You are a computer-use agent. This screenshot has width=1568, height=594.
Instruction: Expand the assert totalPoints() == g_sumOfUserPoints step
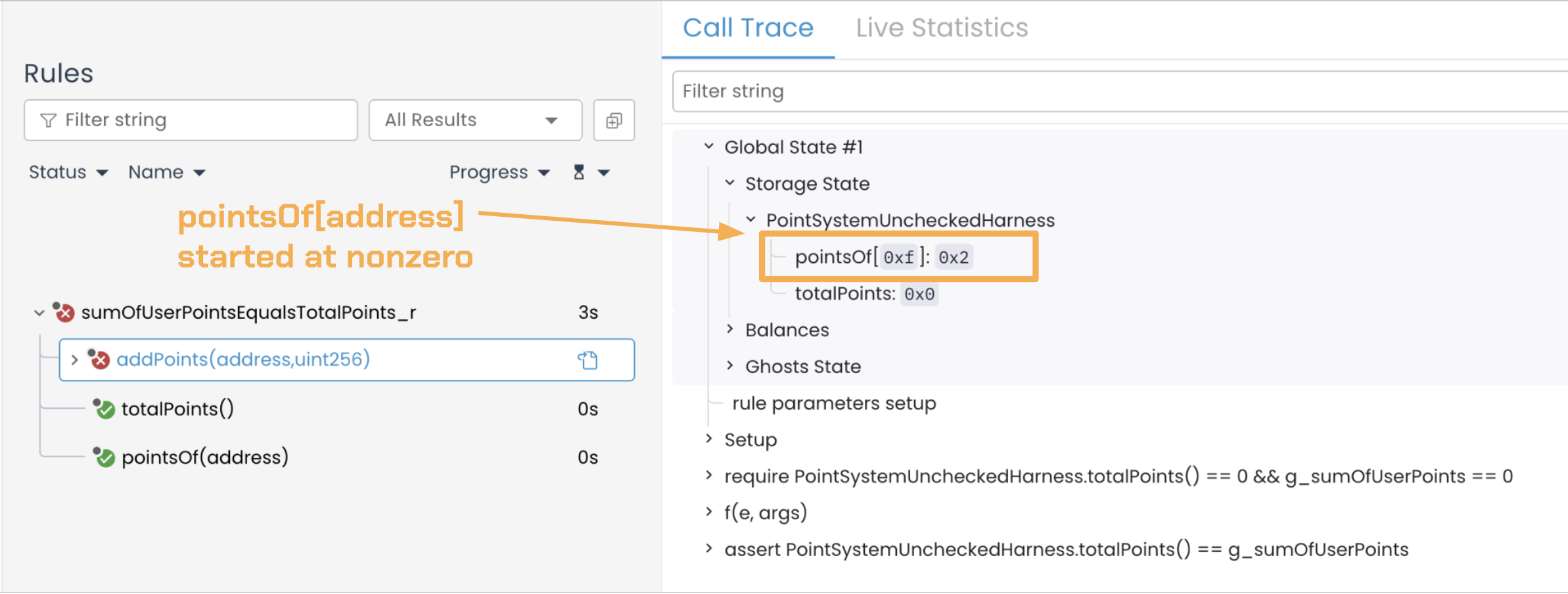[x=709, y=549]
